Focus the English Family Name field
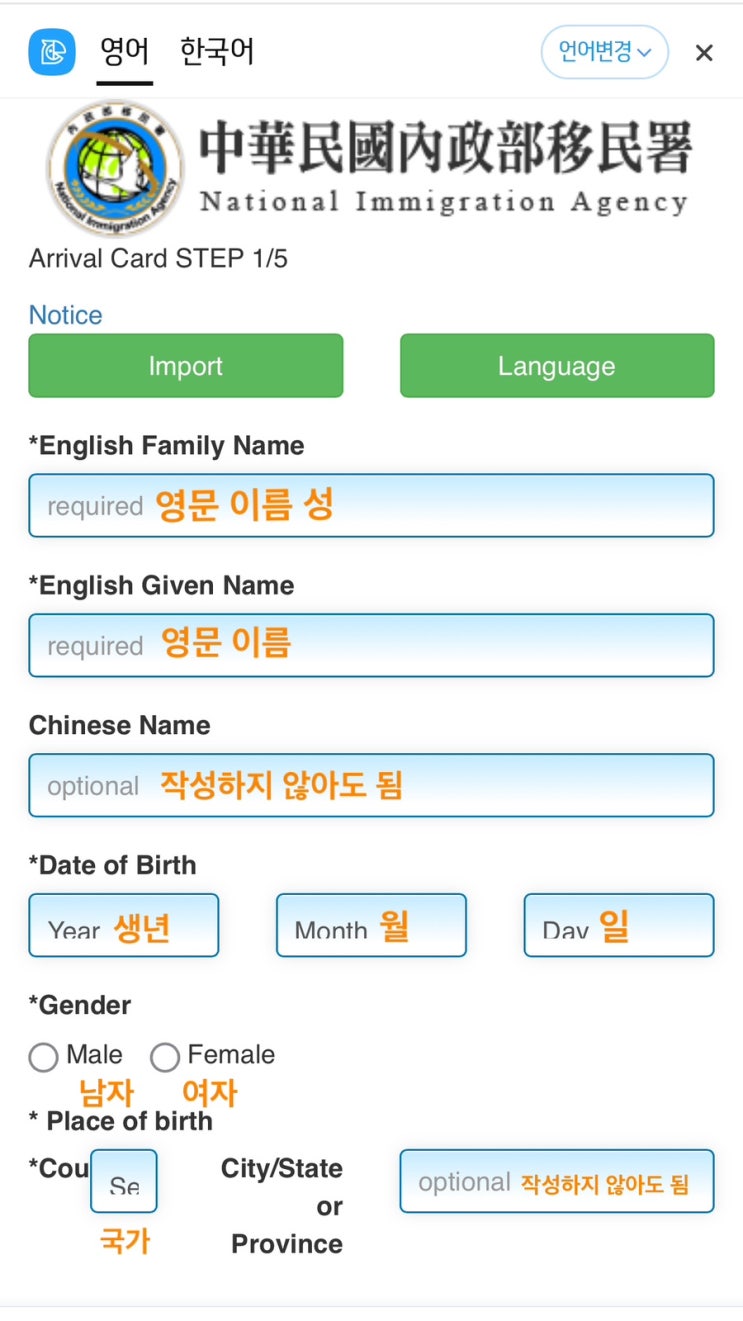 pyautogui.click(x=371, y=505)
